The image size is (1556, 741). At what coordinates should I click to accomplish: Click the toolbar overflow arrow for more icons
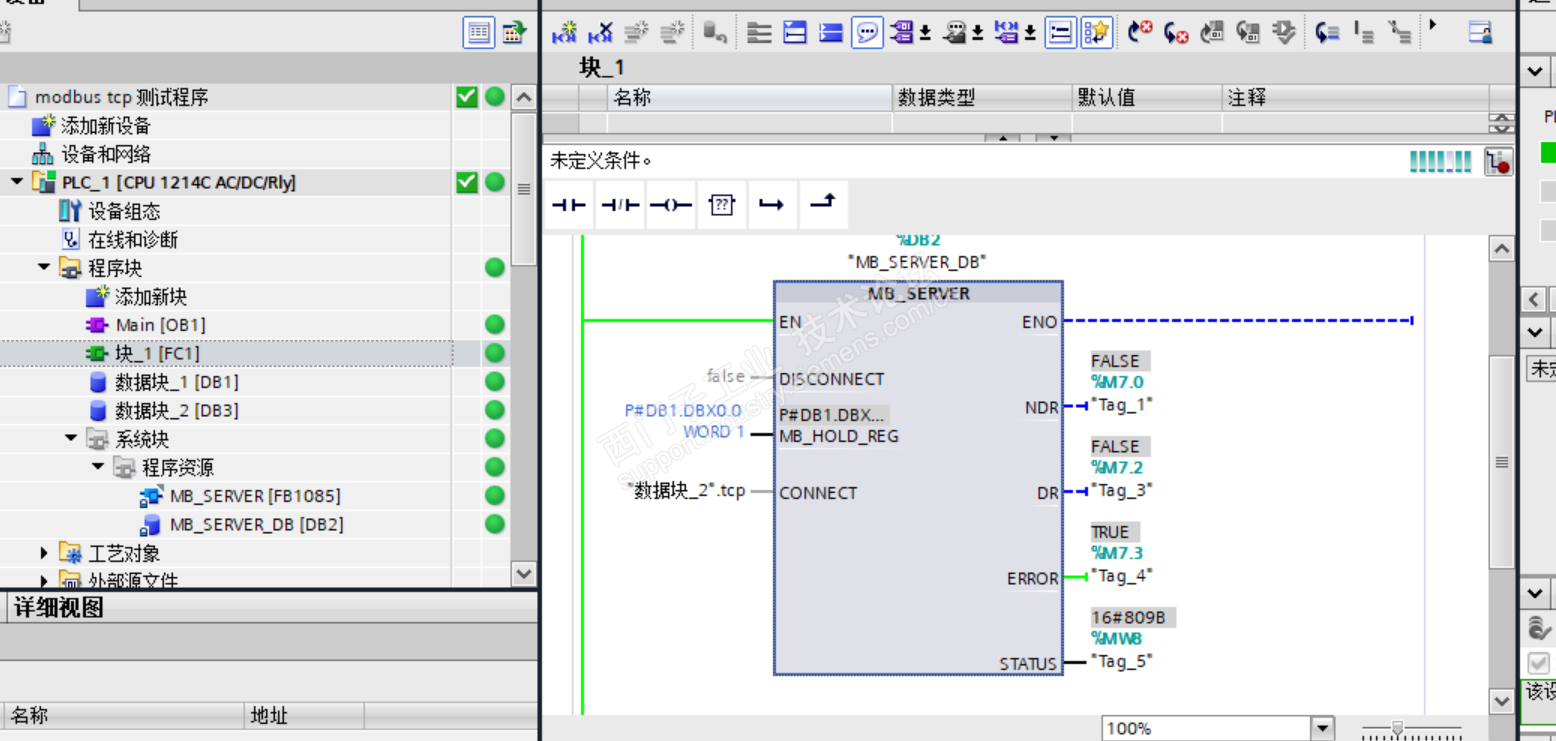(x=1433, y=24)
